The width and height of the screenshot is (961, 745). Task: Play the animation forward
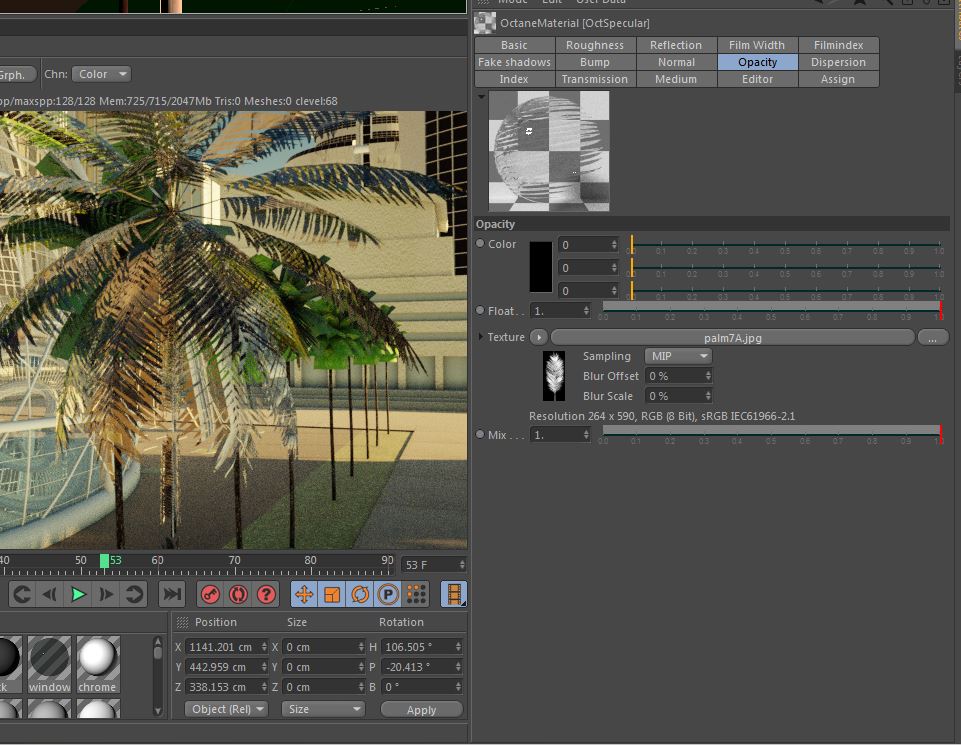pos(78,594)
